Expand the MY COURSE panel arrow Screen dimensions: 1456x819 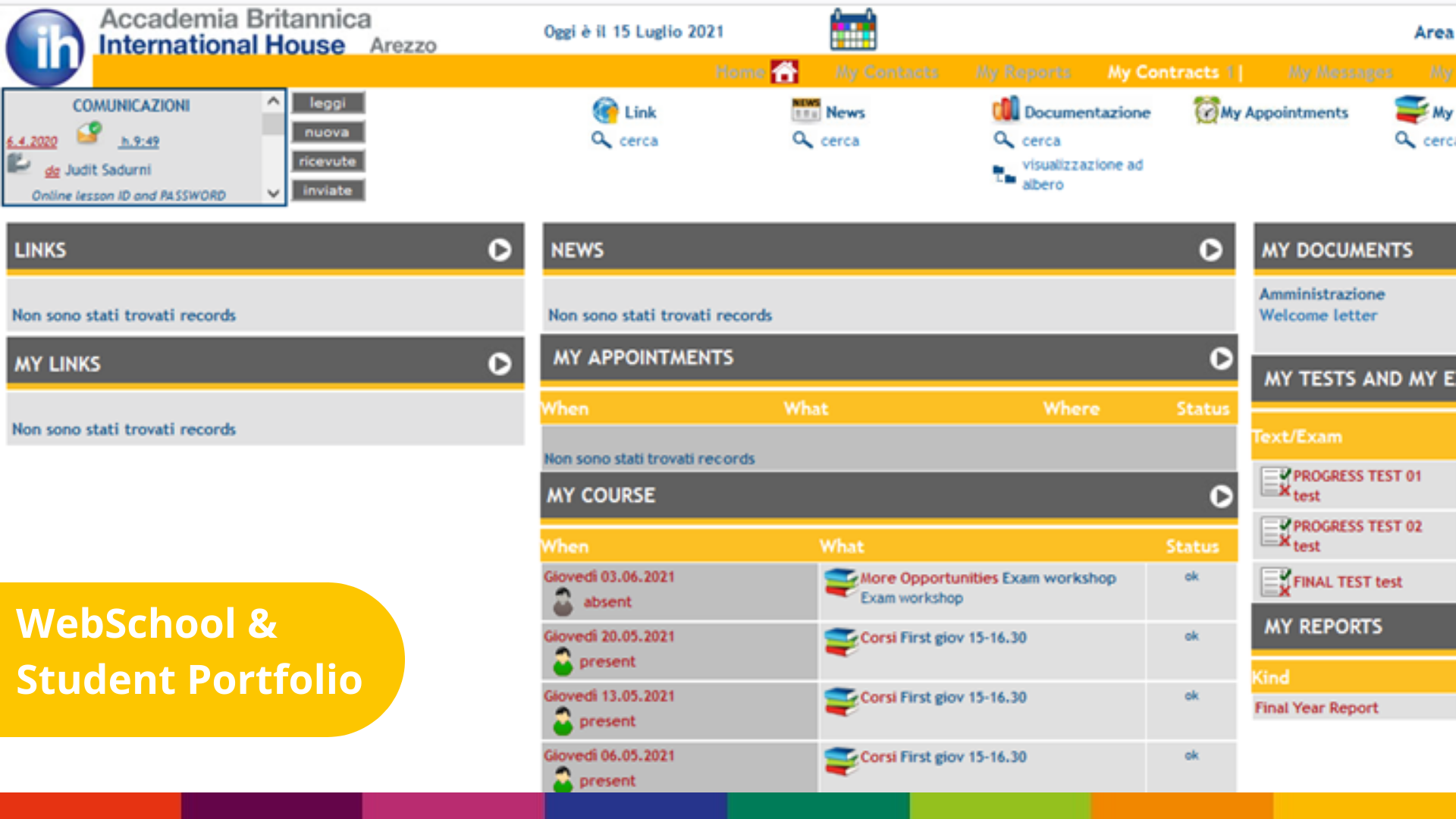(x=1220, y=496)
